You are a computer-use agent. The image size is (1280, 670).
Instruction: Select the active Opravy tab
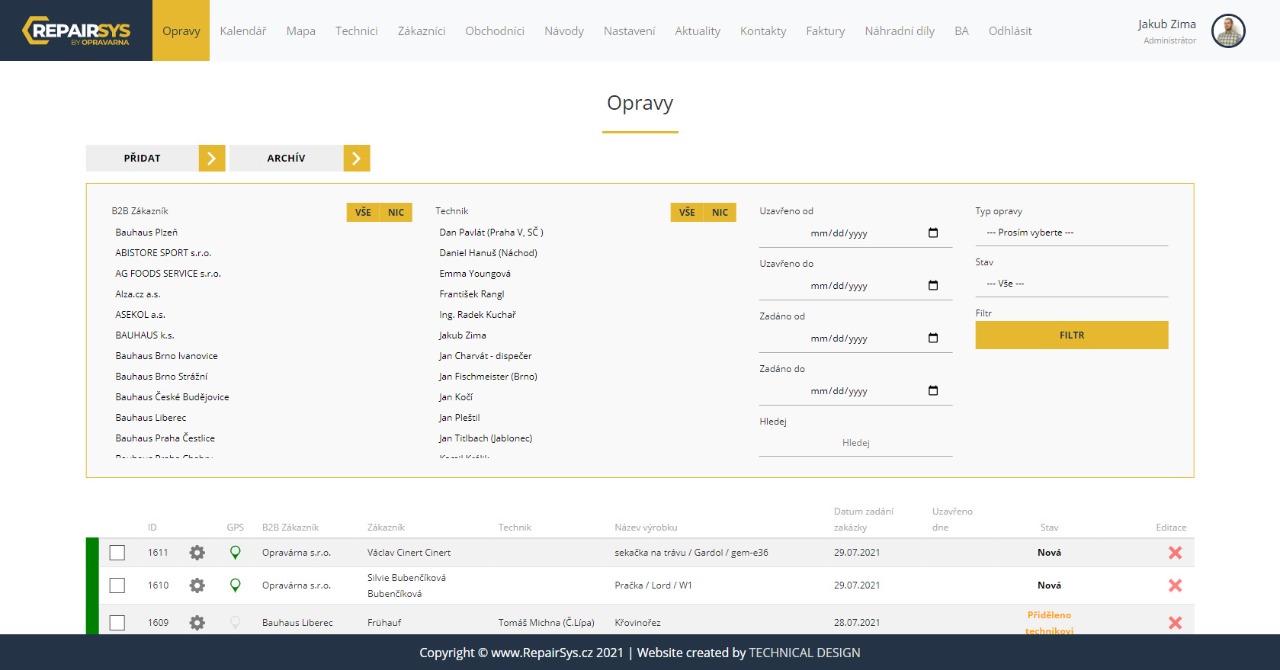[x=181, y=31]
